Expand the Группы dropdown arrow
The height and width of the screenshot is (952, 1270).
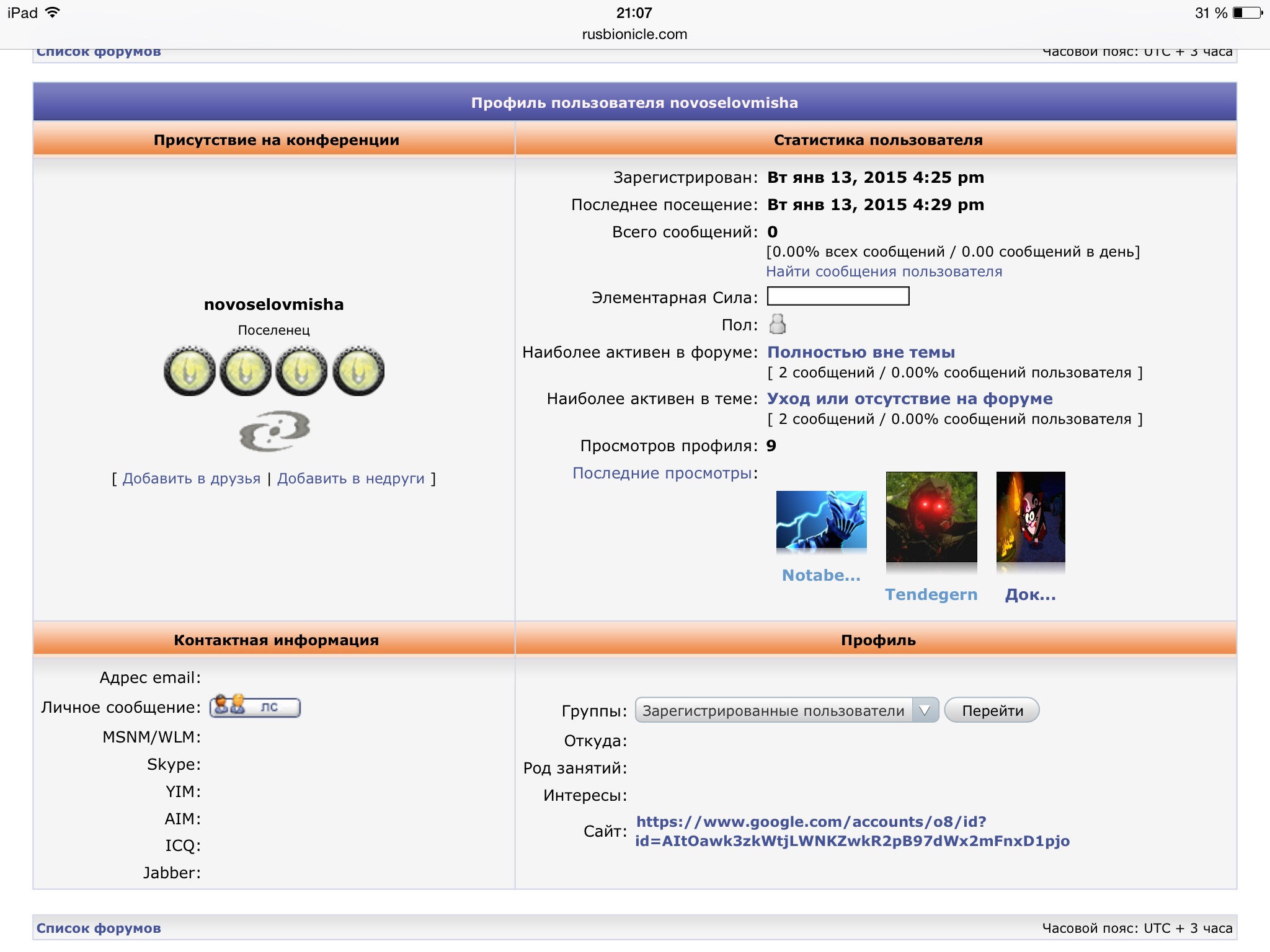[x=925, y=710]
